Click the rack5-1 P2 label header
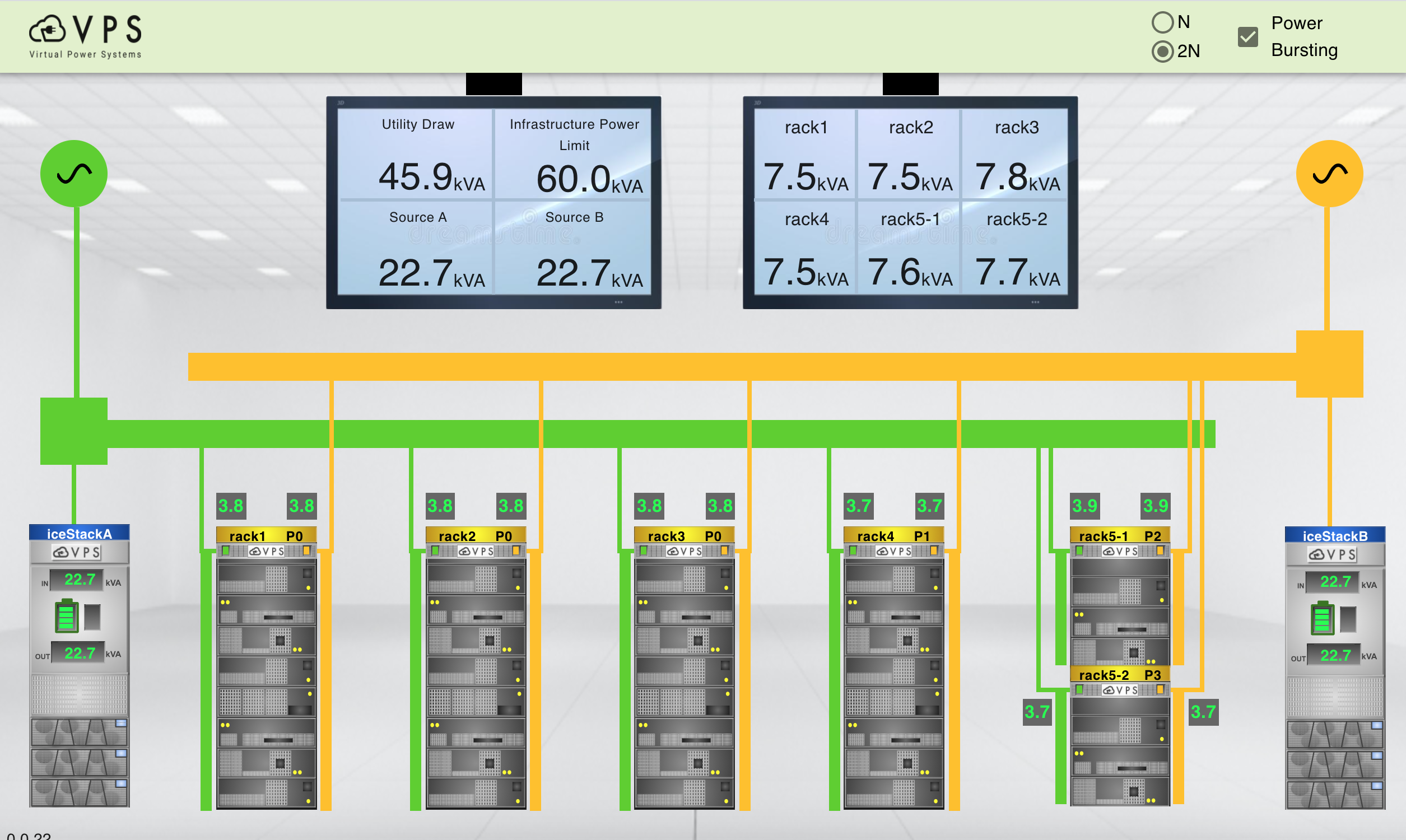1406x840 pixels. [x=1119, y=535]
